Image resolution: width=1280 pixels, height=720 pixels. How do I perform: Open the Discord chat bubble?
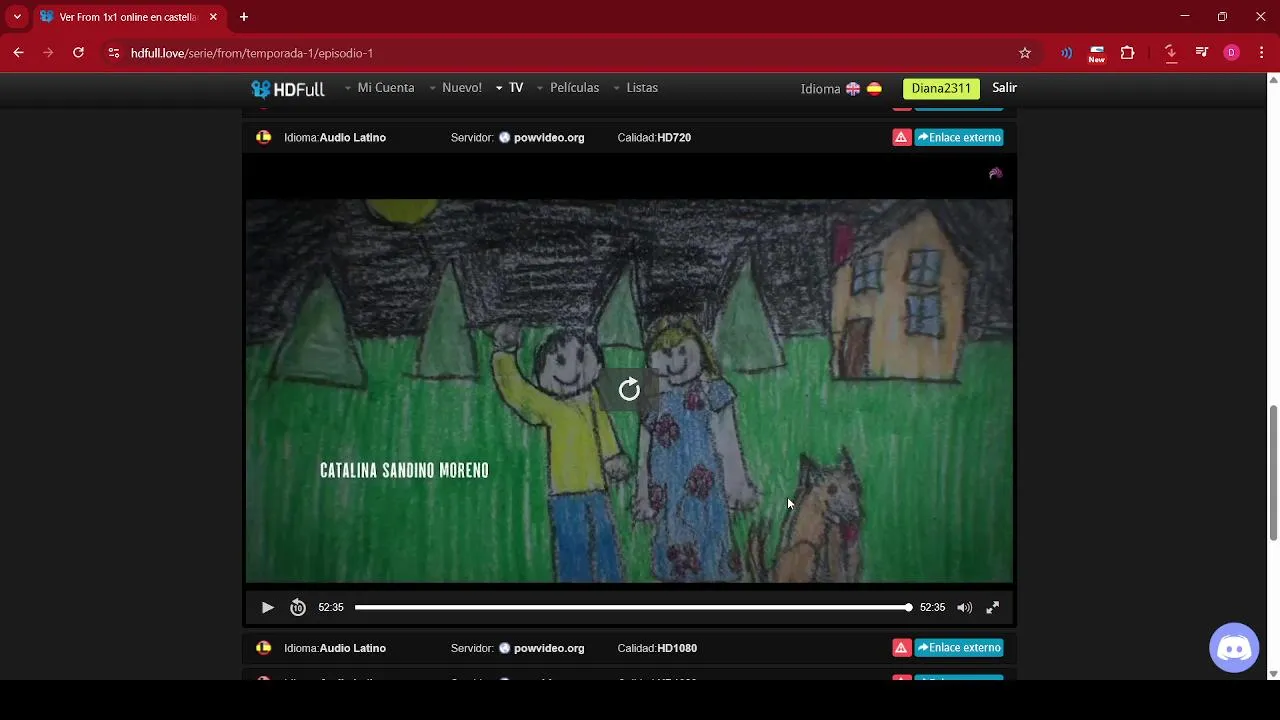1234,648
